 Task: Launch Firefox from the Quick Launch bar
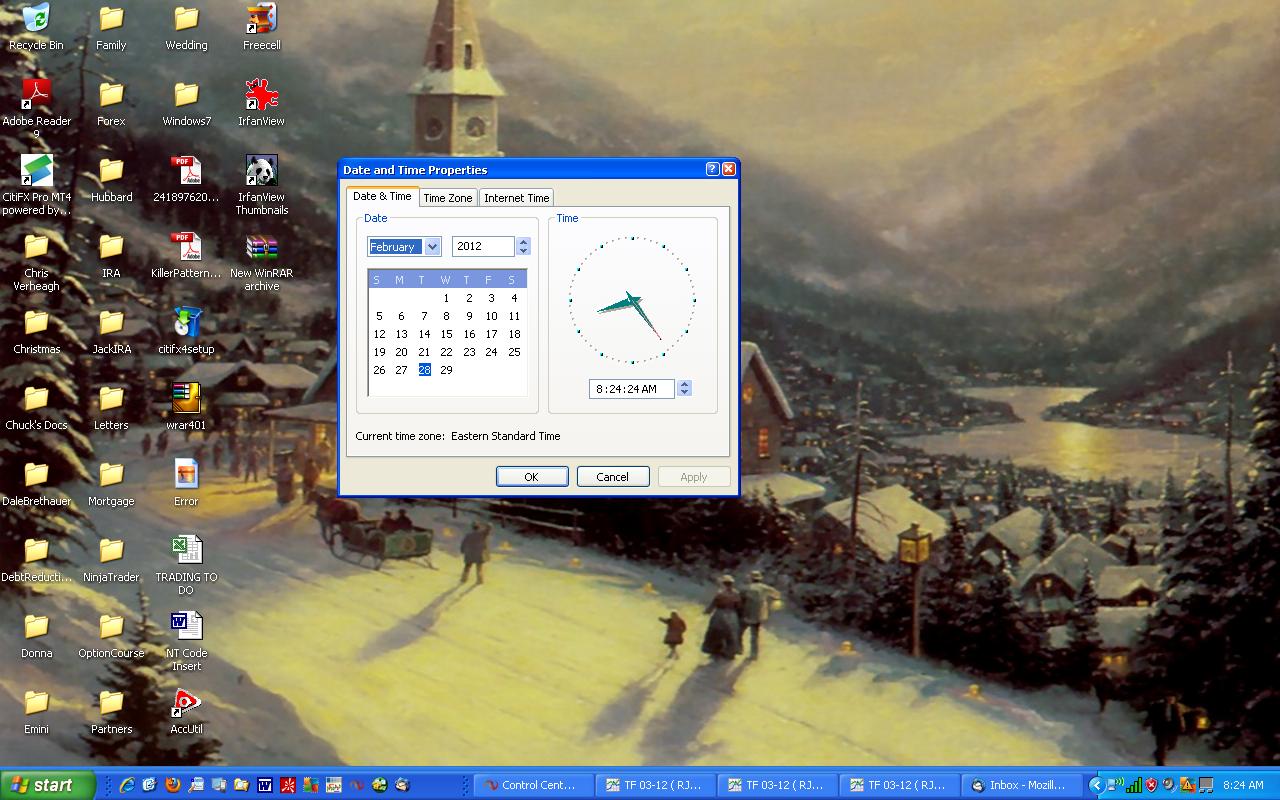(x=173, y=785)
